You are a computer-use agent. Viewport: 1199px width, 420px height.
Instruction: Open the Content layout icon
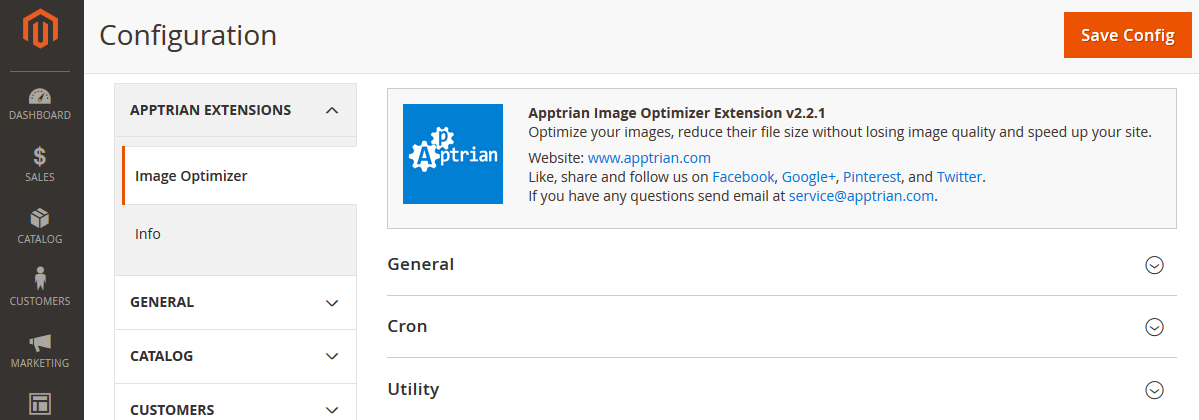click(40, 404)
